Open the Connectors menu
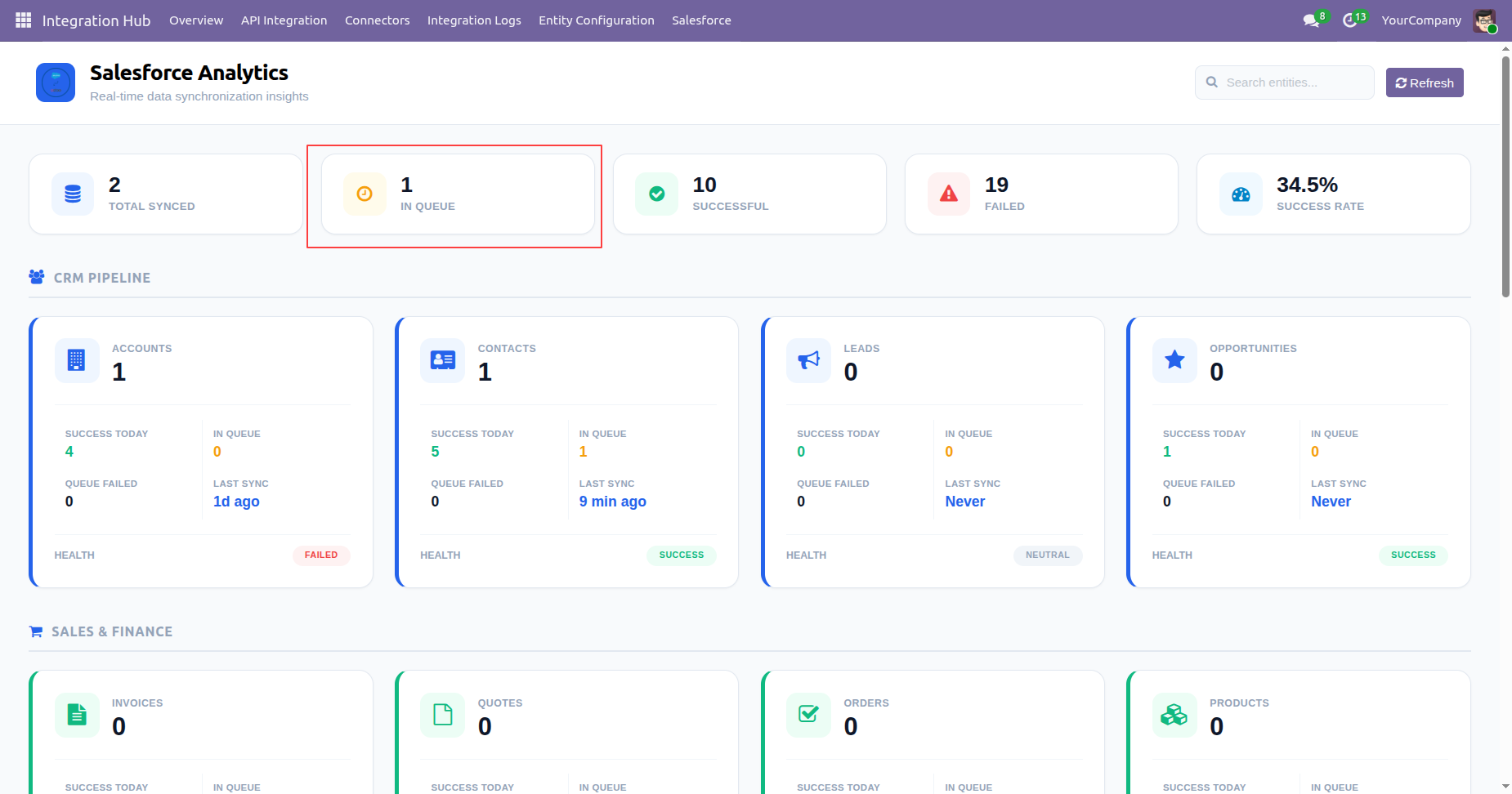Screen dimensions: 1512x794 tap(378, 20)
